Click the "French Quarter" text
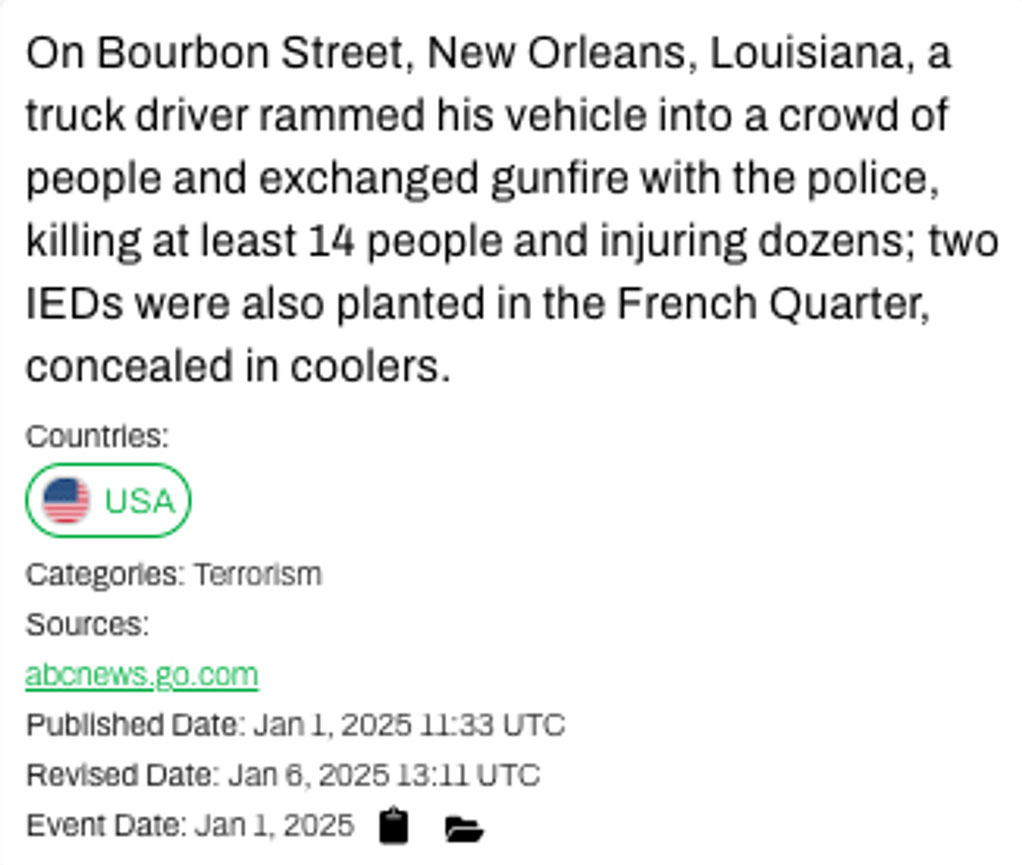 click(x=771, y=303)
